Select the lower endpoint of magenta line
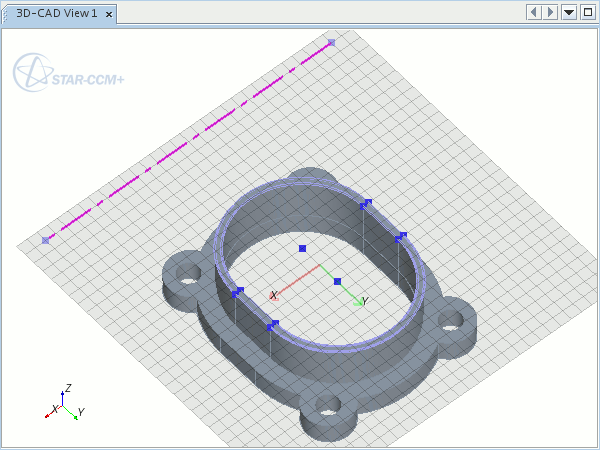This screenshot has width=600, height=450. click(45, 240)
